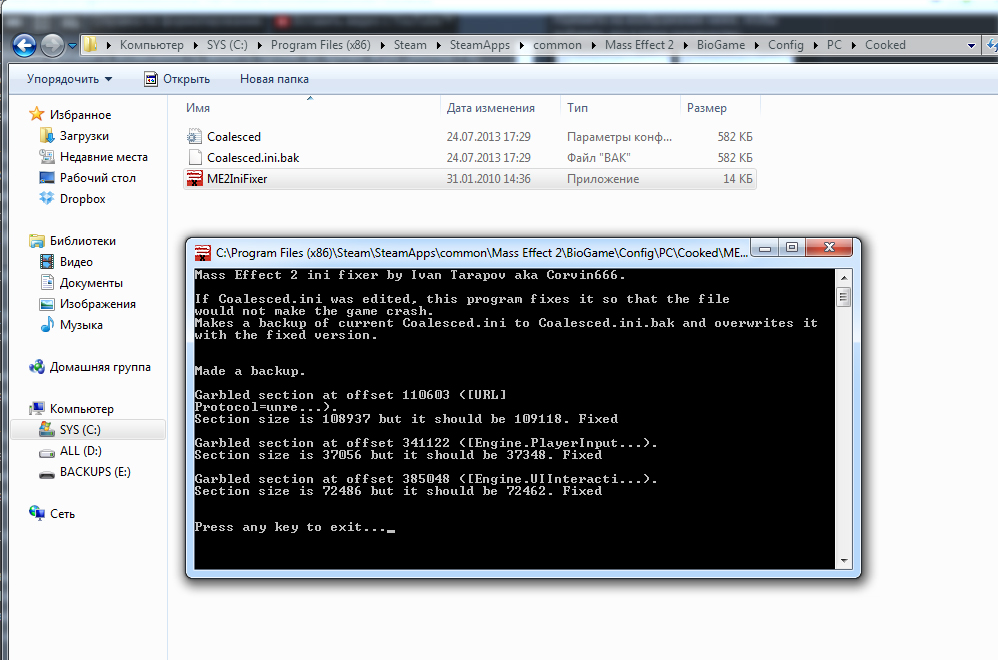This screenshot has height=660, width=998.
Task: Open Избранное in the navigation pane
Action: point(80,115)
